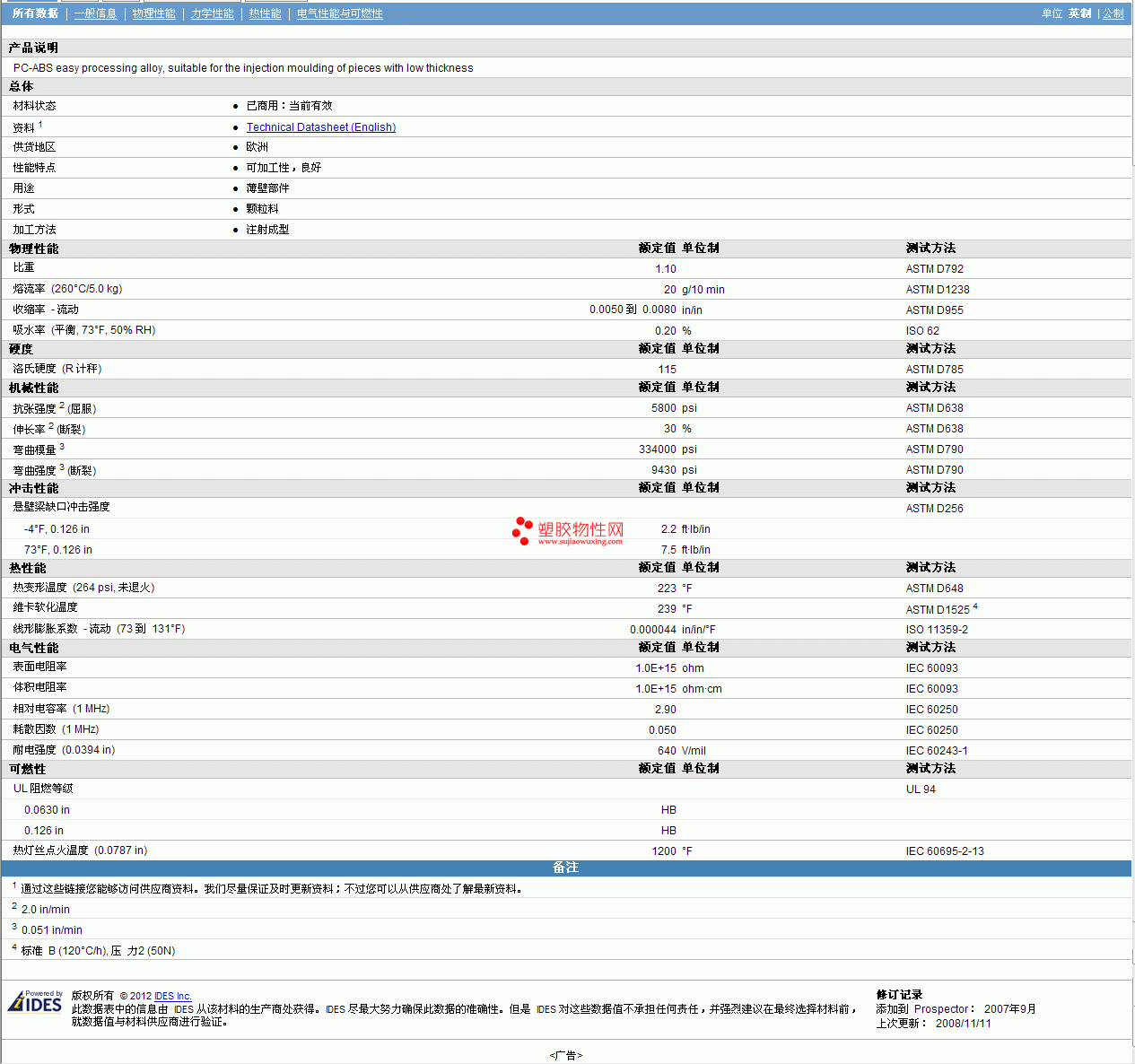1135x1064 pixels.
Task: Click the 弯曲强度 value 9430
Action: tap(664, 470)
